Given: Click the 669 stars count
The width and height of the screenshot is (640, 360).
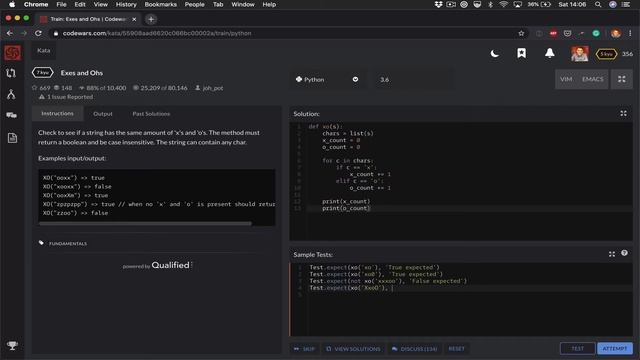Looking at the screenshot, I should [41, 88].
